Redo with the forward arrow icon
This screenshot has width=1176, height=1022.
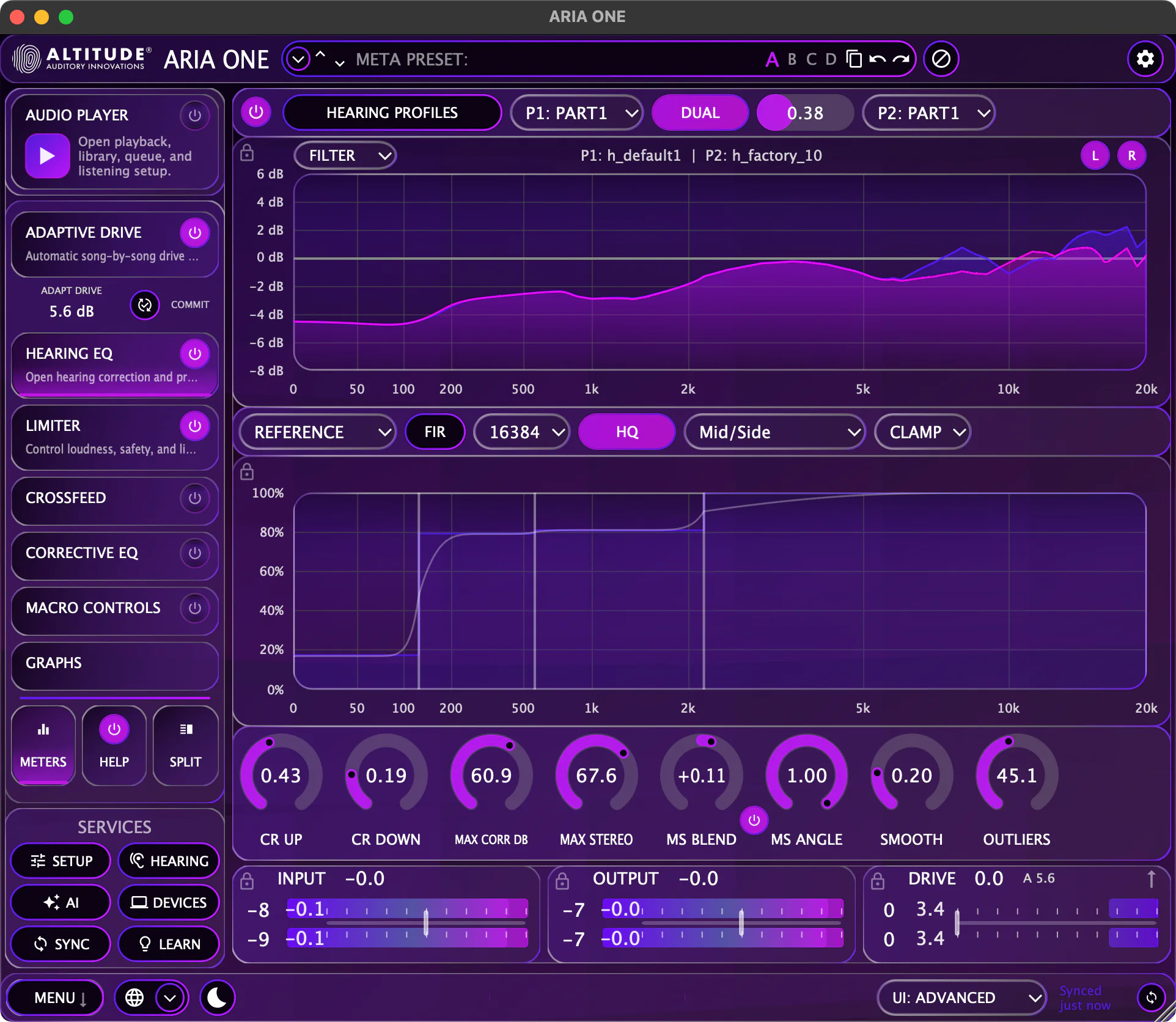tap(901, 59)
